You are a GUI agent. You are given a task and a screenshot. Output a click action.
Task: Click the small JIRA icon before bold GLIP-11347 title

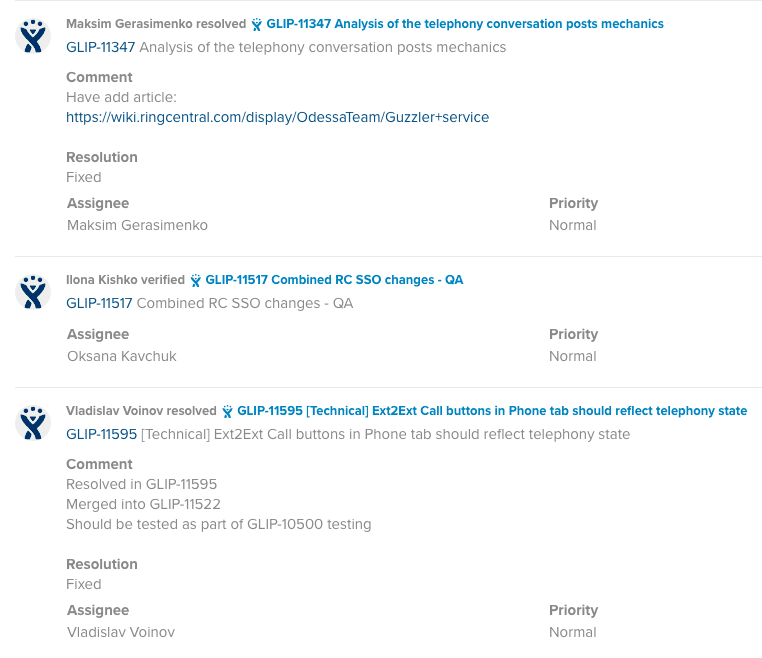[x=257, y=24]
